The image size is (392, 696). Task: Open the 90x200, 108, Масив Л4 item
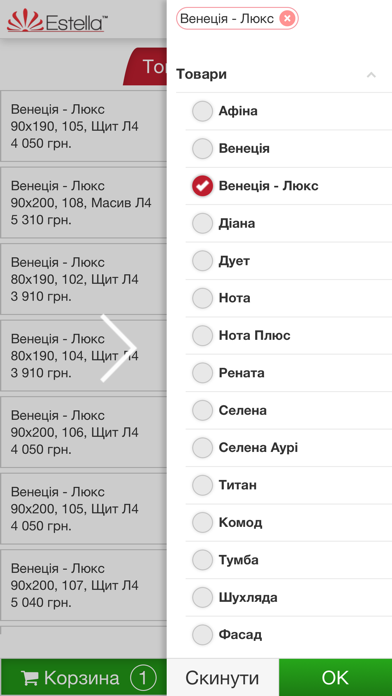click(83, 203)
